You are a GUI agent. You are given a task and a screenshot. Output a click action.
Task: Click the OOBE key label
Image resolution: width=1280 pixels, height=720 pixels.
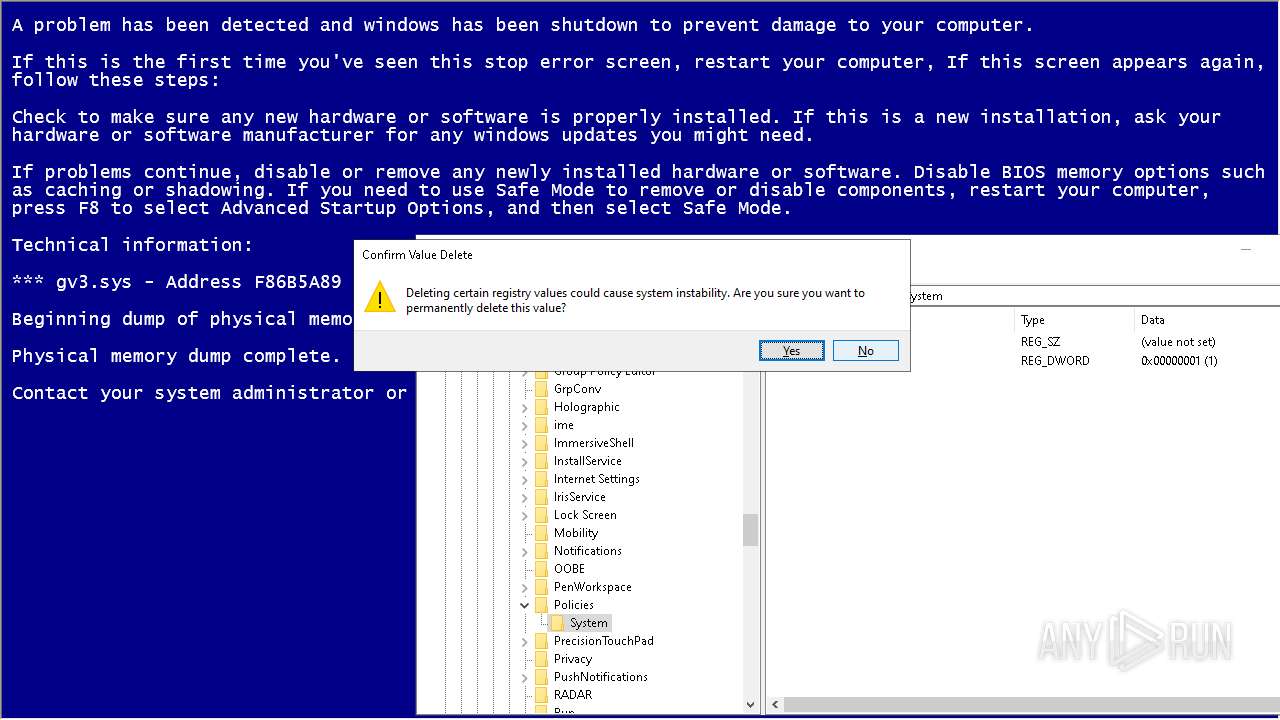(569, 569)
